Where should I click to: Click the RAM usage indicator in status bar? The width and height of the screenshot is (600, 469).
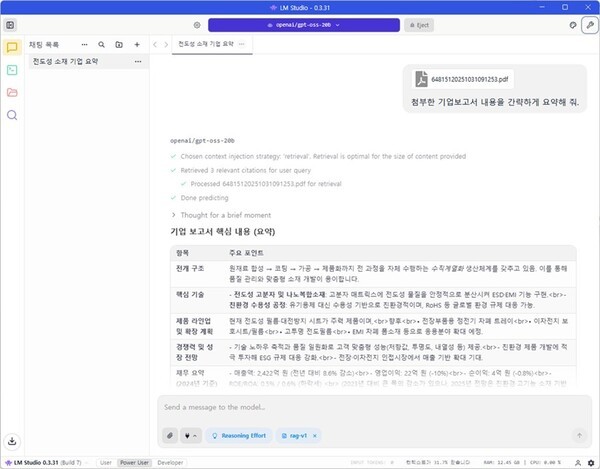(502, 463)
